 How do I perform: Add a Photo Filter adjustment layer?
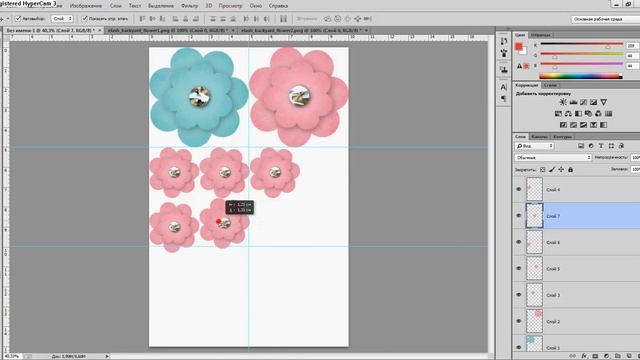(588, 113)
